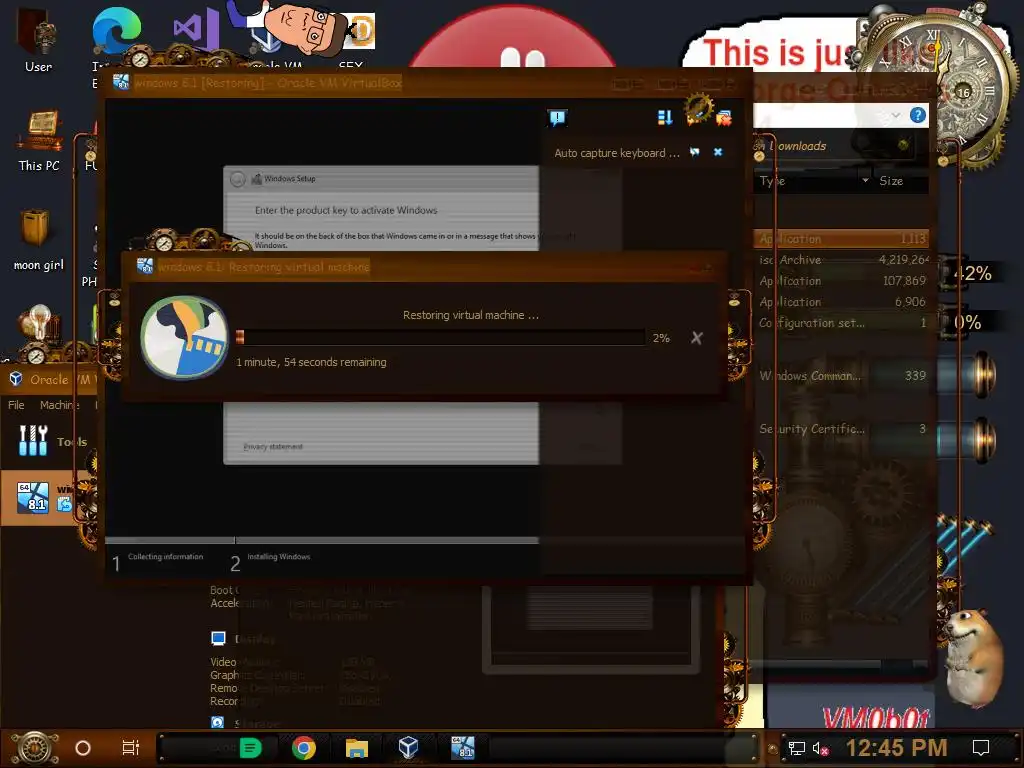Click the Windows Setup back arrow button
Screen dimensions: 1024x768
(238, 179)
